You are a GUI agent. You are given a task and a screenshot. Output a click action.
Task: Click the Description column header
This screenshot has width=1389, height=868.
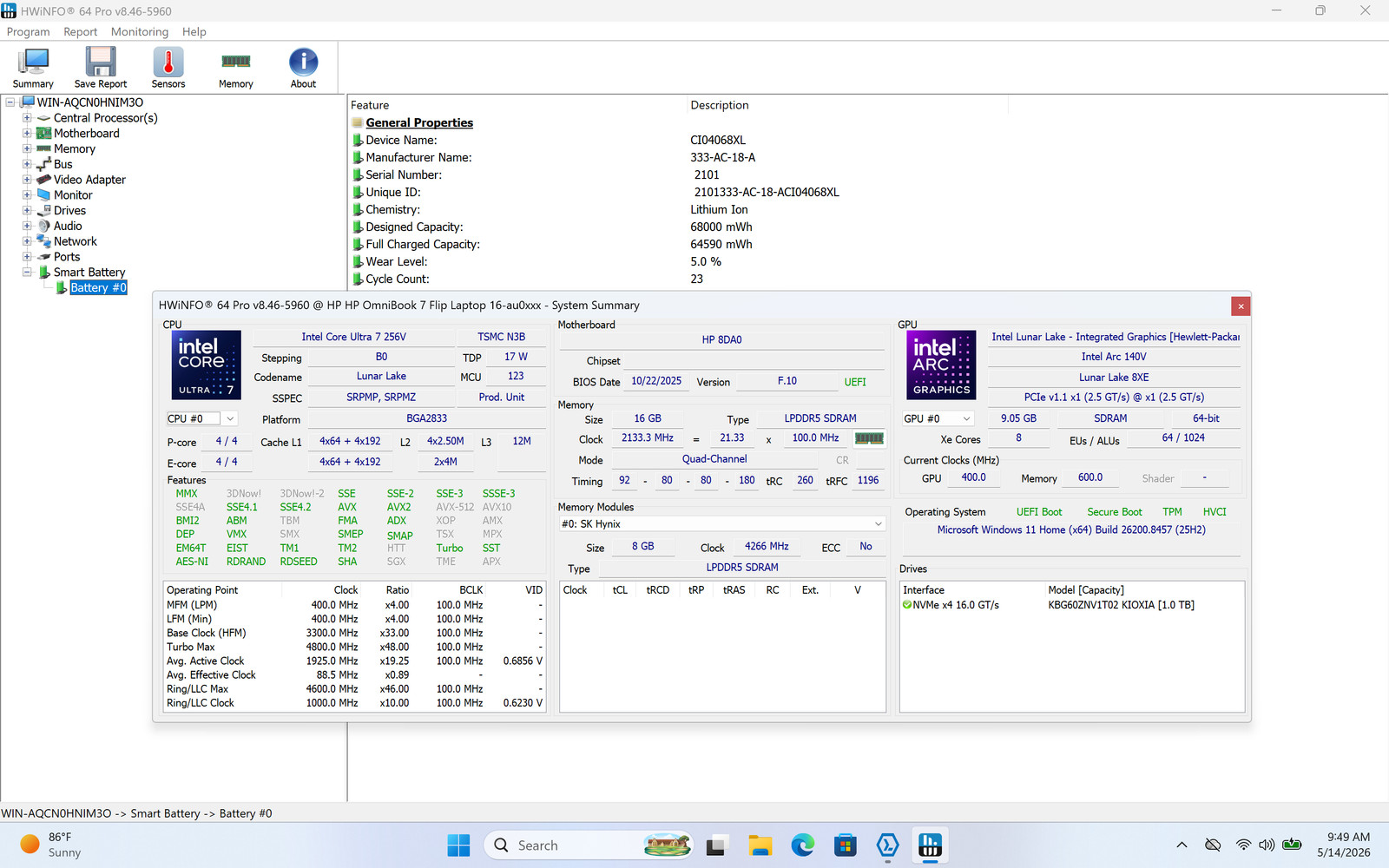720,105
